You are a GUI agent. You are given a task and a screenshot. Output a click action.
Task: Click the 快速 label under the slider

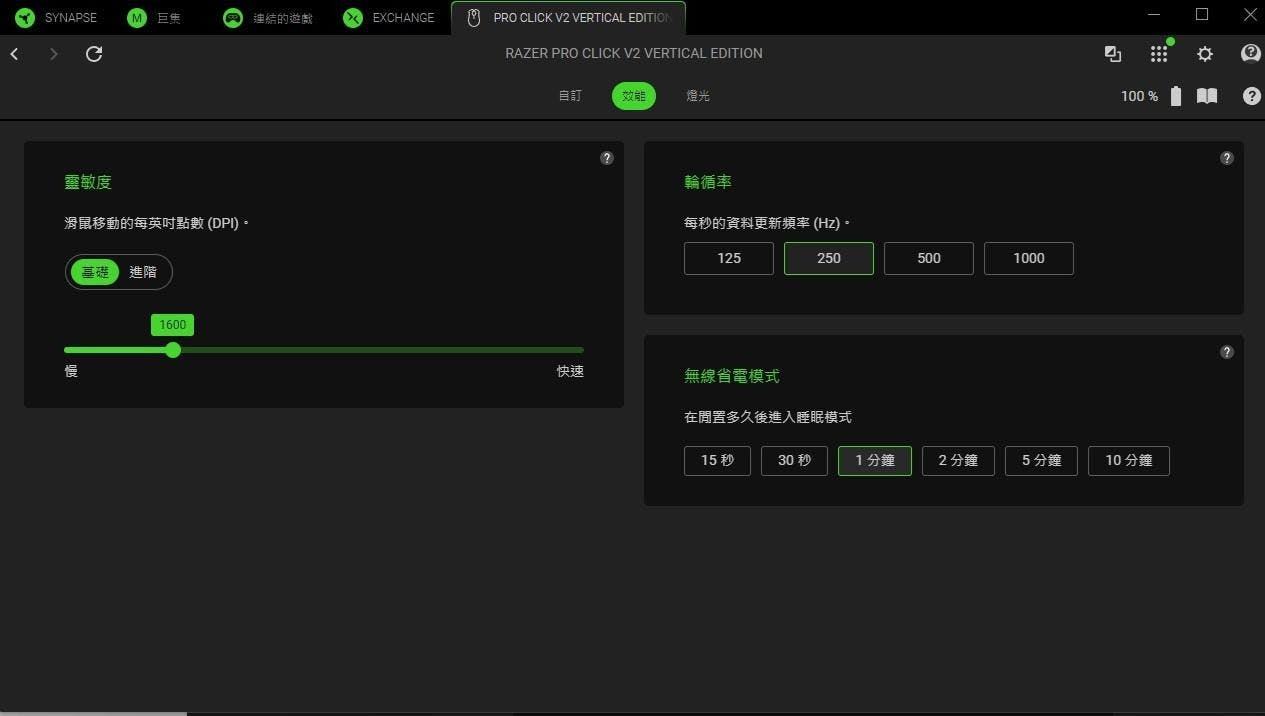pos(570,371)
